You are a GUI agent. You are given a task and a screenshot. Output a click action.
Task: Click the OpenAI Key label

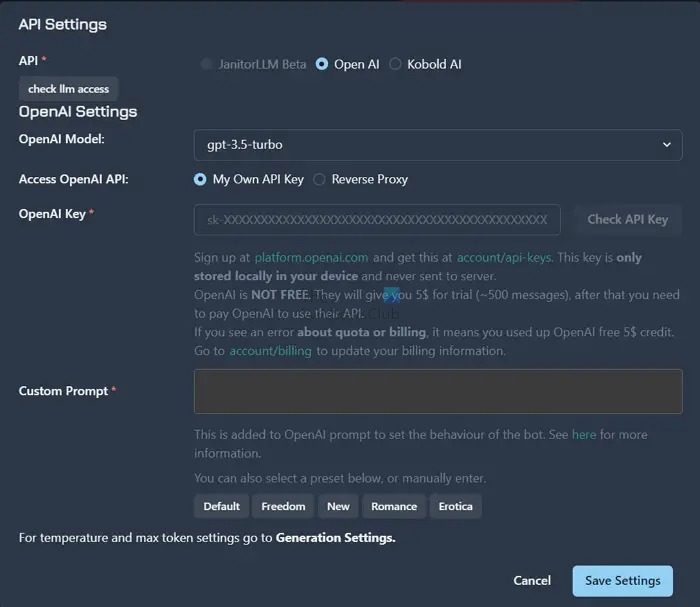pyautogui.click(x=52, y=214)
